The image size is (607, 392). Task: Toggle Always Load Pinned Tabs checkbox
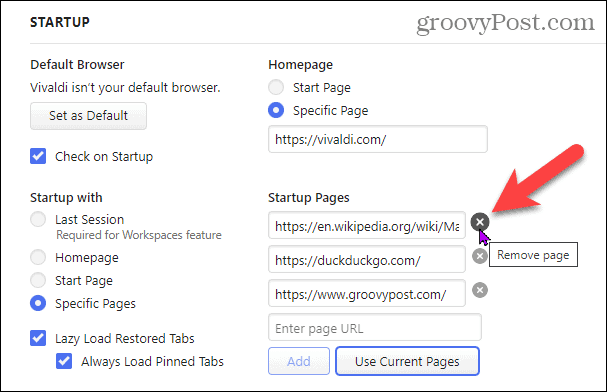(x=64, y=361)
